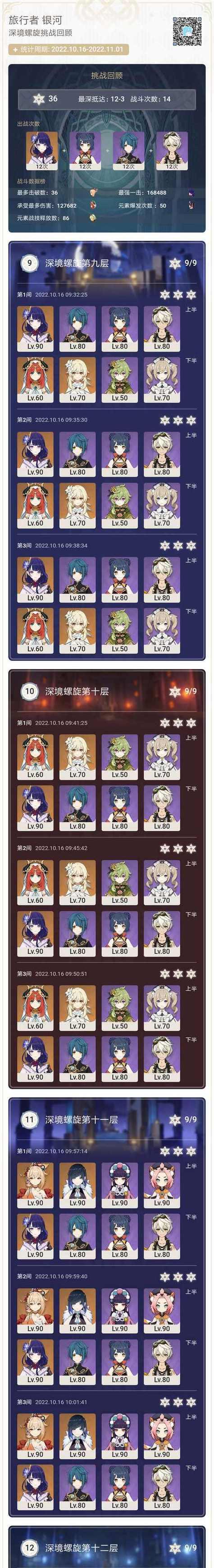Expand the 深境螺旋第十层 header

(x=77, y=691)
